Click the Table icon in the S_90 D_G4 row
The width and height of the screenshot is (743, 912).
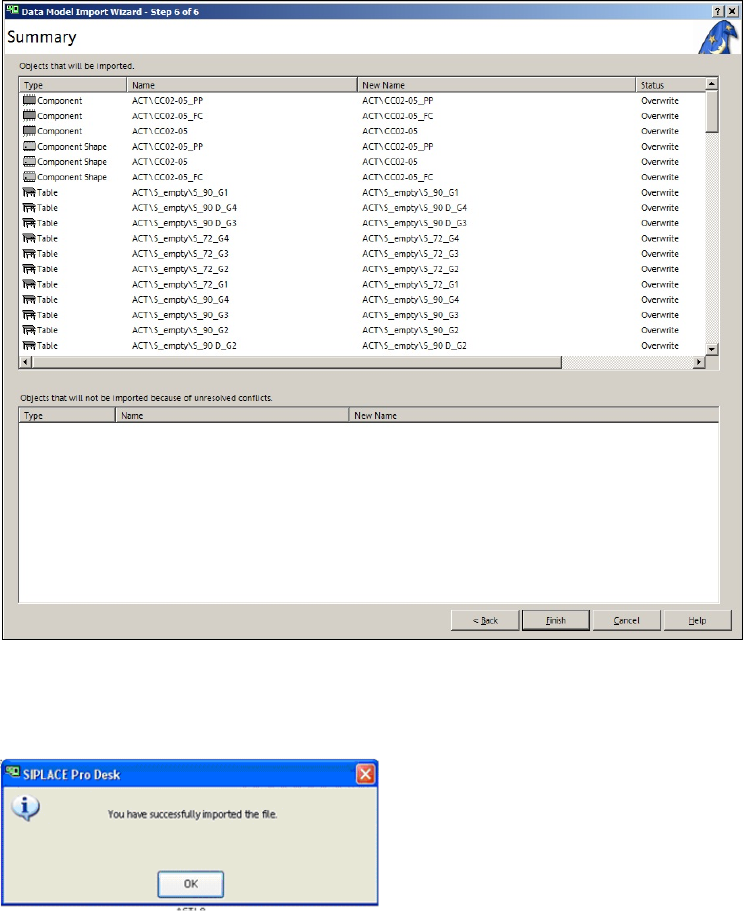point(29,207)
